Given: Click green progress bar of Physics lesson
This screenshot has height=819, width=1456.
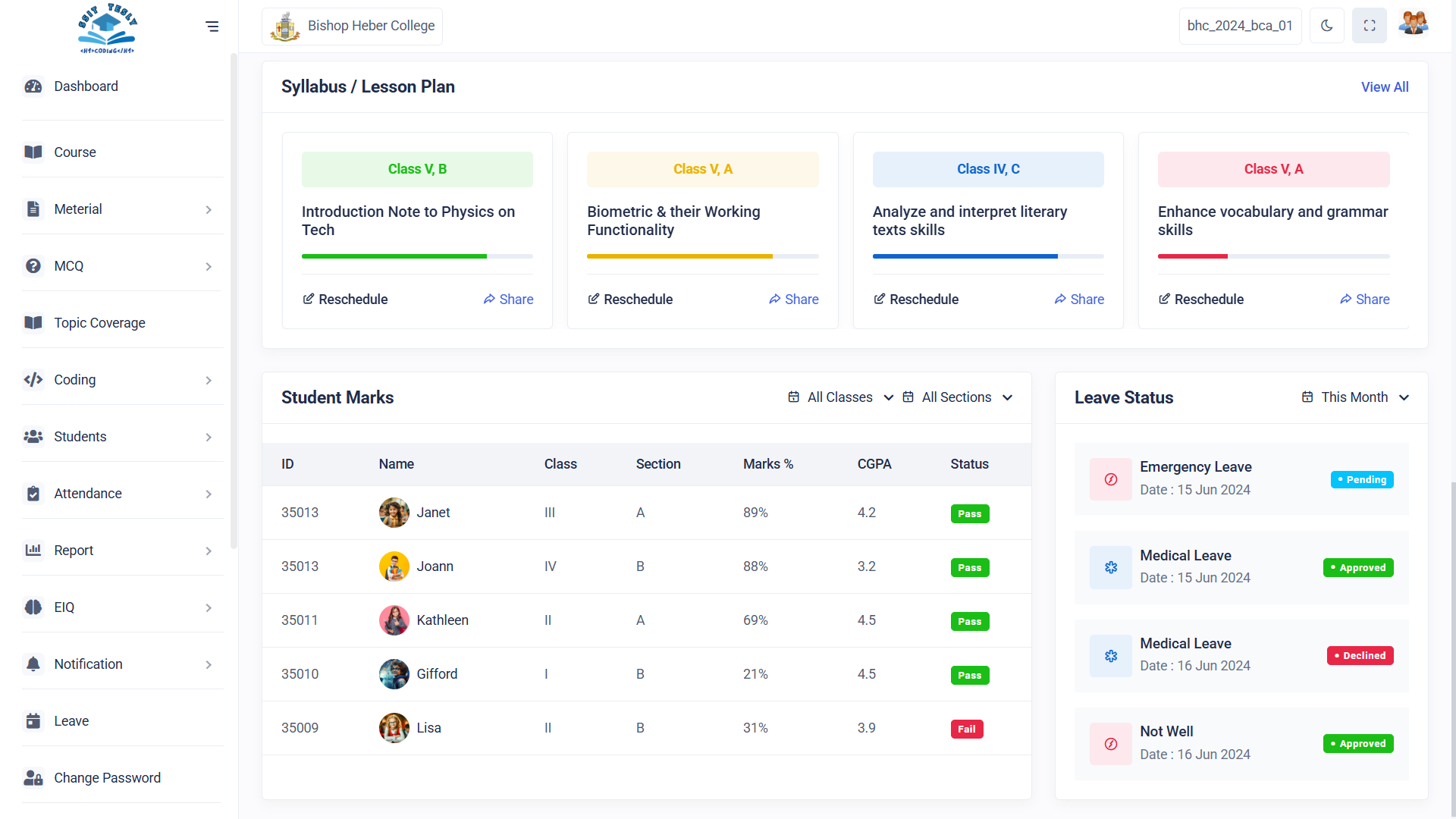Looking at the screenshot, I should [x=394, y=256].
